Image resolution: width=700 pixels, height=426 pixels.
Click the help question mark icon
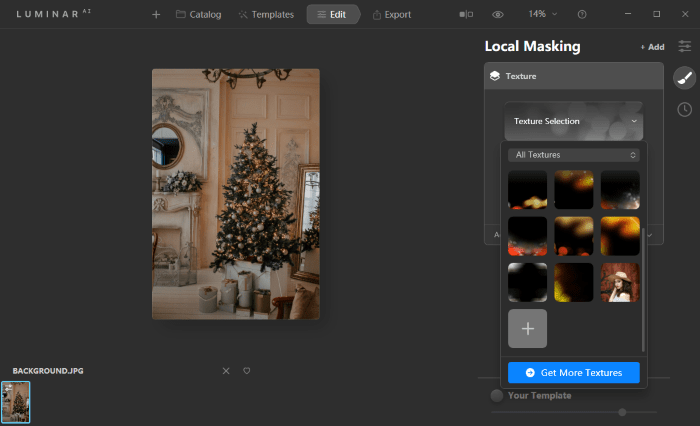[582, 15]
